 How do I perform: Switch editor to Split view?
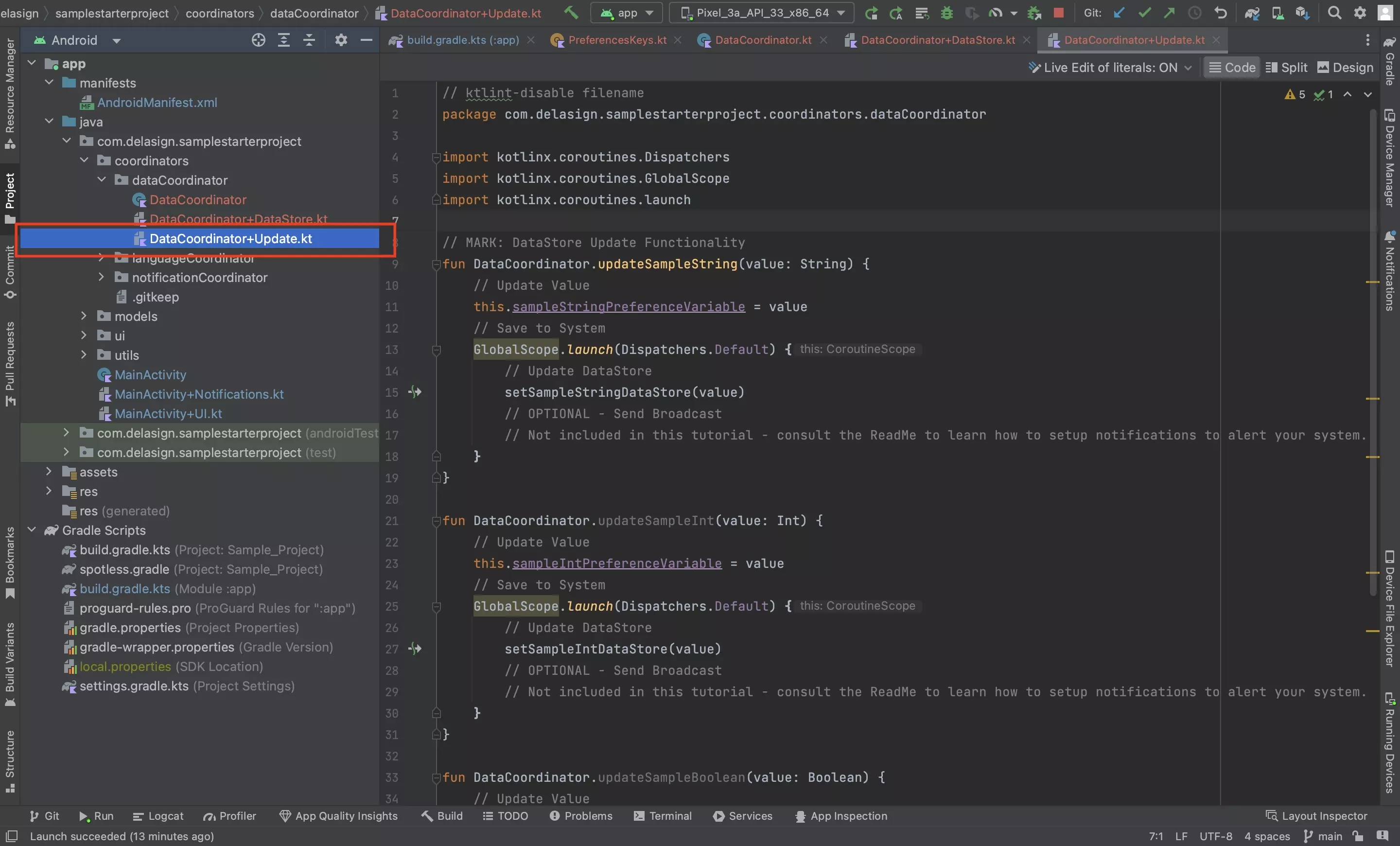pyautogui.click(x=1286, y=68)
